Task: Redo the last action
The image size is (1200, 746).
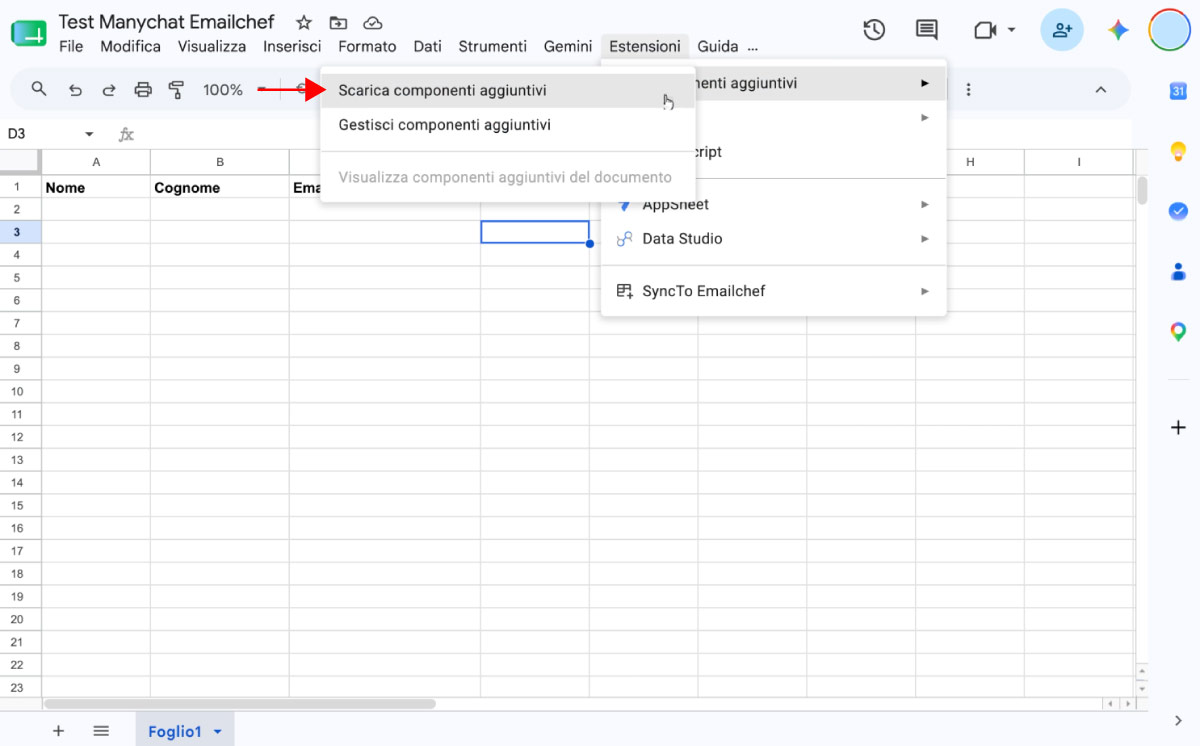Action: 109,90
